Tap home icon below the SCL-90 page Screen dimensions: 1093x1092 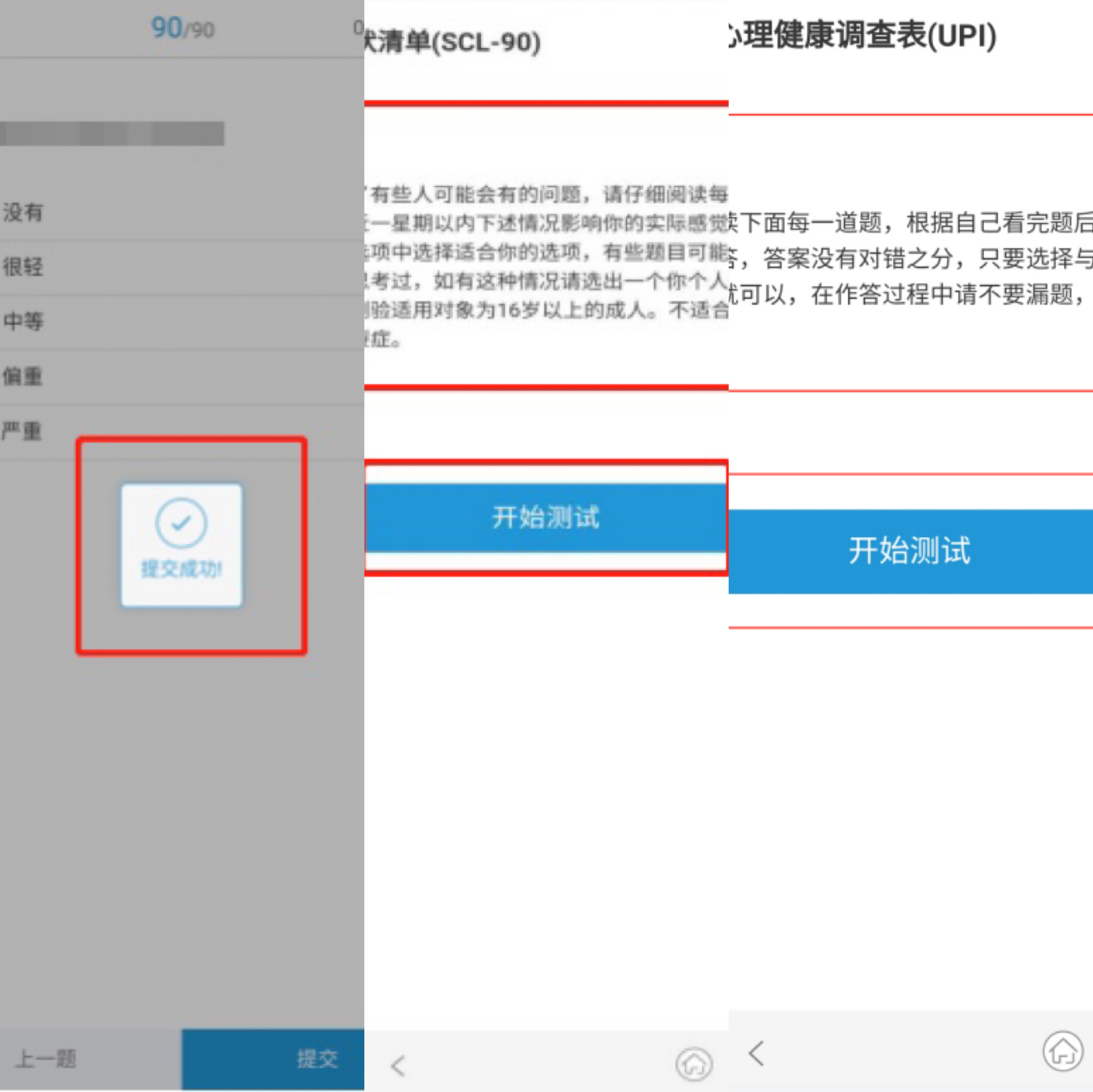(x=694, y=1064)
